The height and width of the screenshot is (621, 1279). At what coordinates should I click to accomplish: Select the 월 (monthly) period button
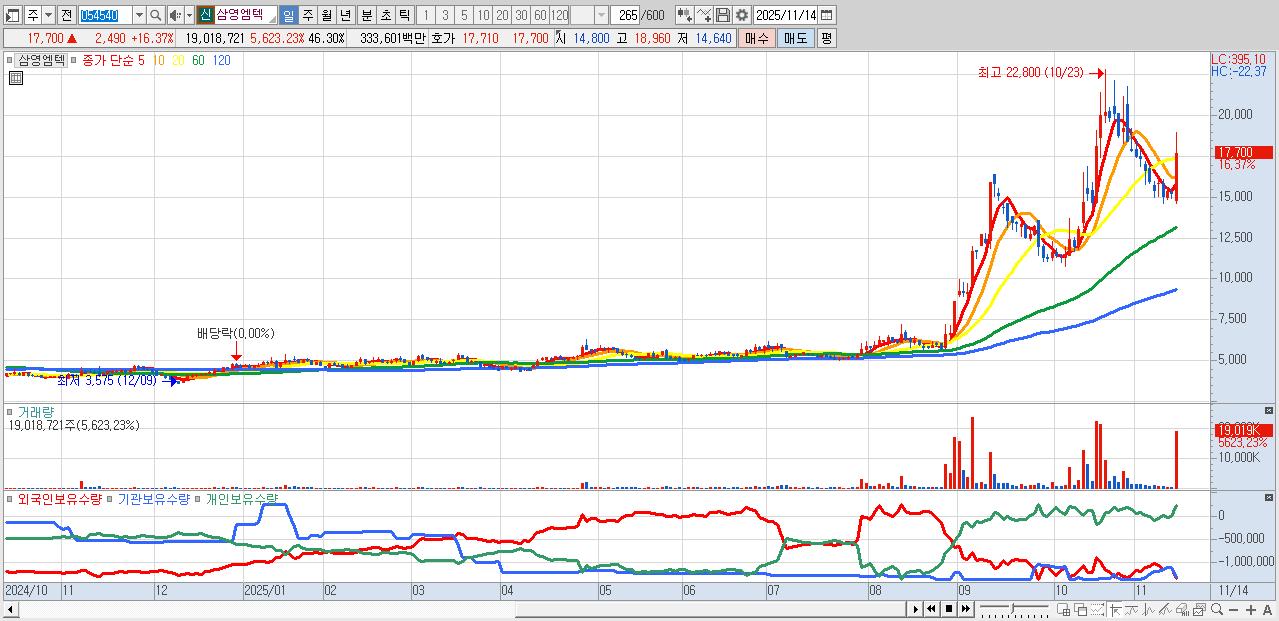[326, 15]
